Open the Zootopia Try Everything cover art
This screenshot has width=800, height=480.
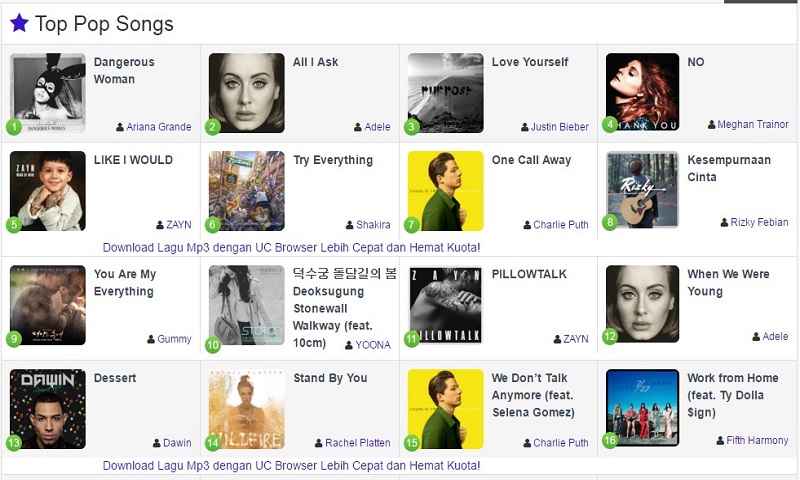[x=246, y=191]
